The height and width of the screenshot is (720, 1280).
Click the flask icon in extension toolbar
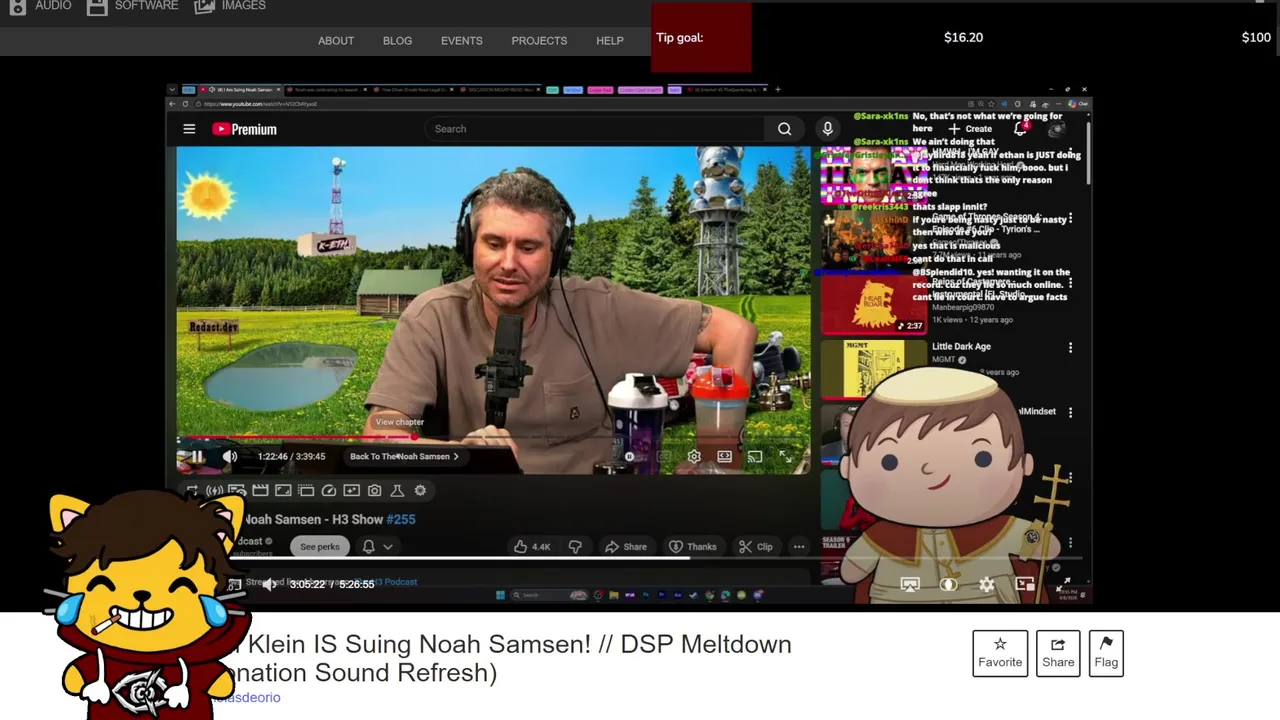coord(397,491)
